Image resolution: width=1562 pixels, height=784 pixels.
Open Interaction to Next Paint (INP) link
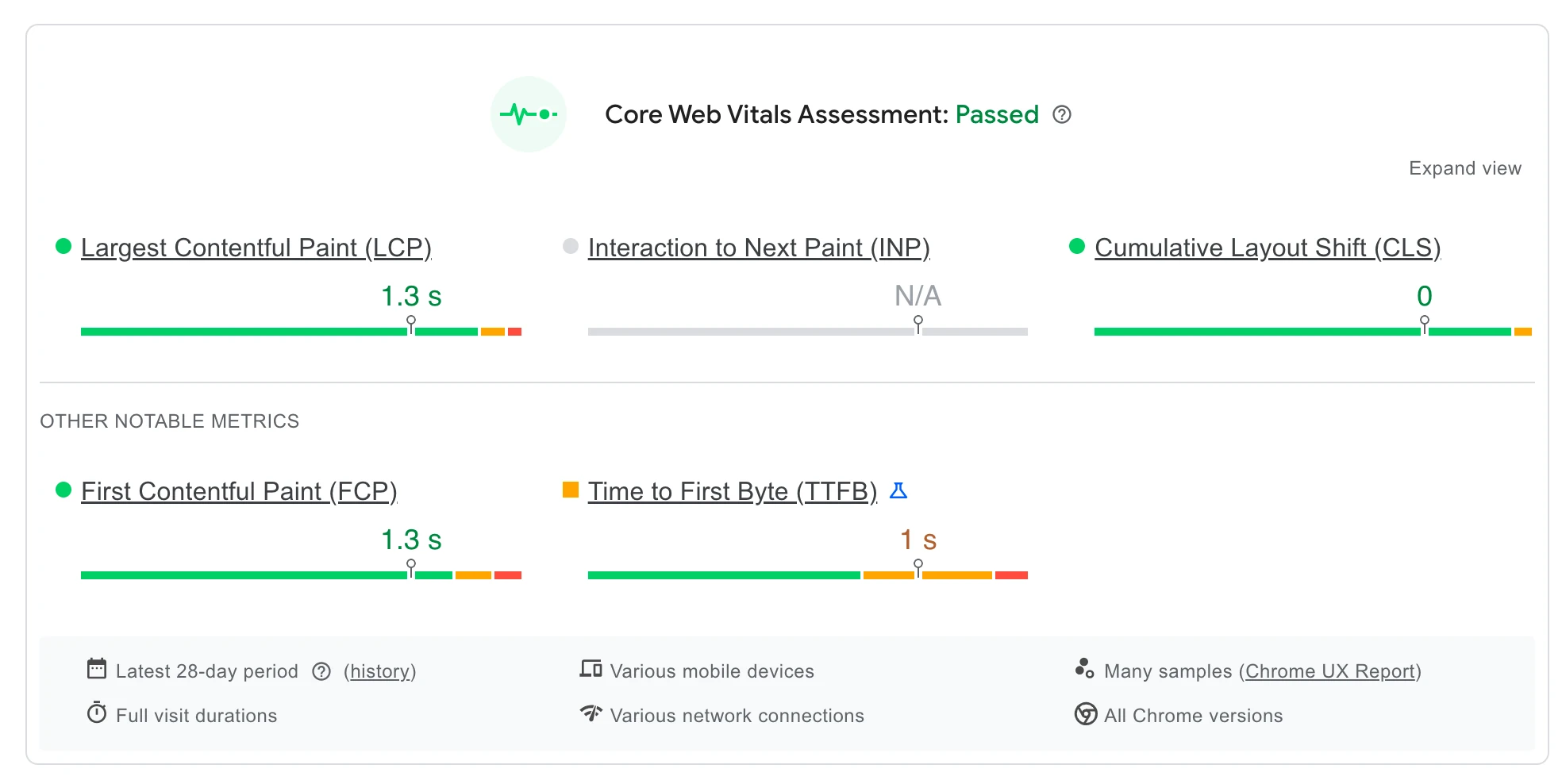coord(759,248)
